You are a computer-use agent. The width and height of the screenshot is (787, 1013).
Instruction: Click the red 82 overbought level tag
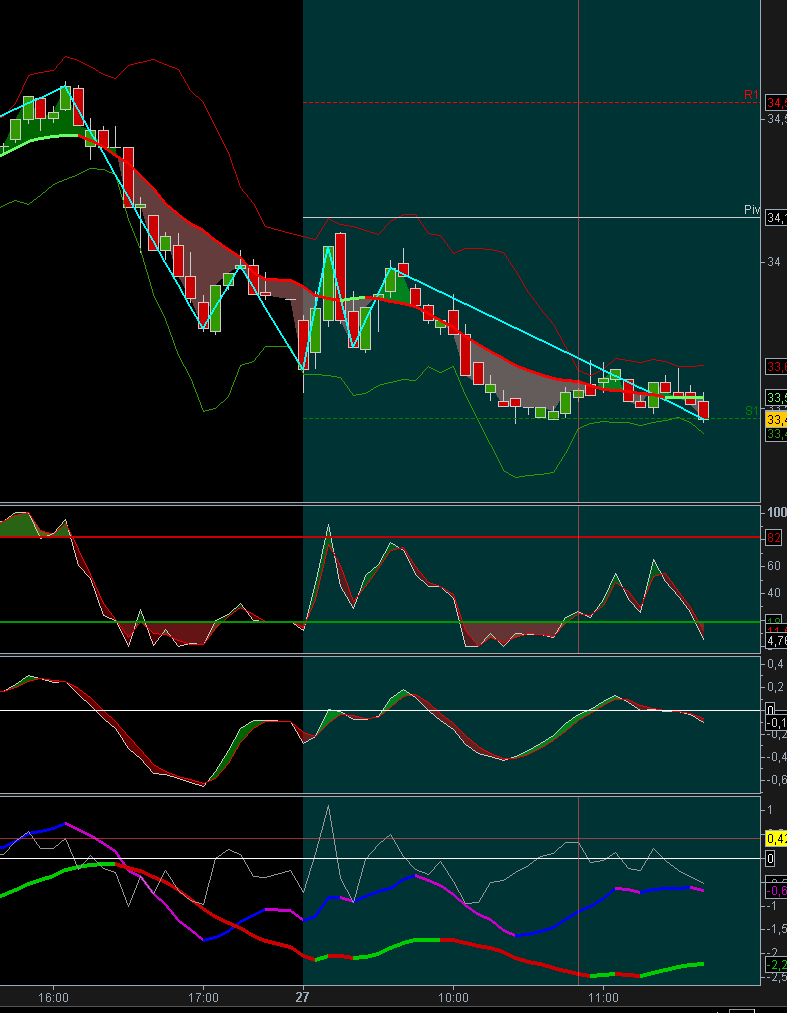pos(774,538)
